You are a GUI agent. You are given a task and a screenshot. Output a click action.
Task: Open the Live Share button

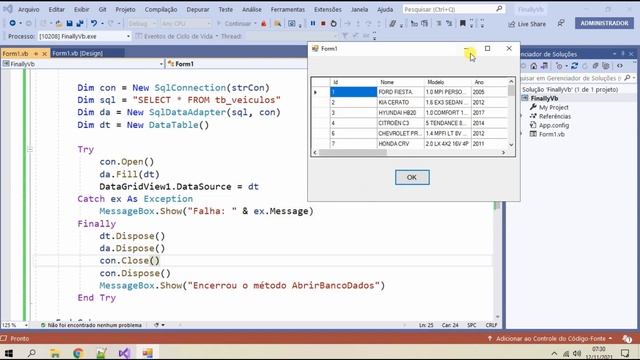click(x=527, y=24)
